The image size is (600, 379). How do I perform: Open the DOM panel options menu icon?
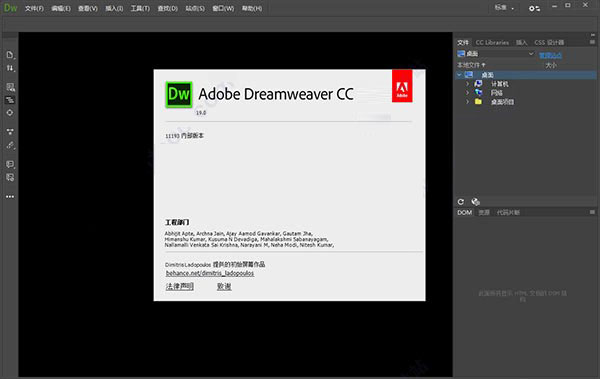click(x=592, y=212)
